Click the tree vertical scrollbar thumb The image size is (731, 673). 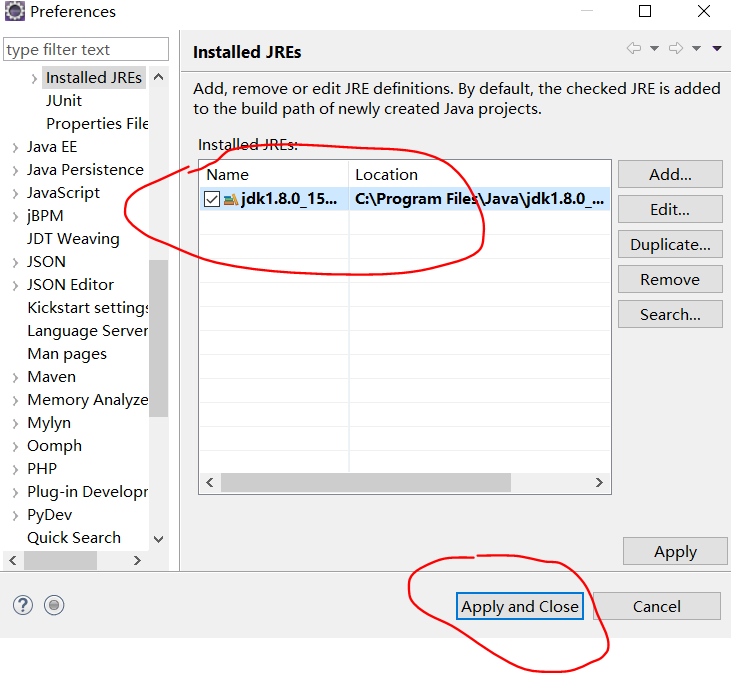click(159, 338)
